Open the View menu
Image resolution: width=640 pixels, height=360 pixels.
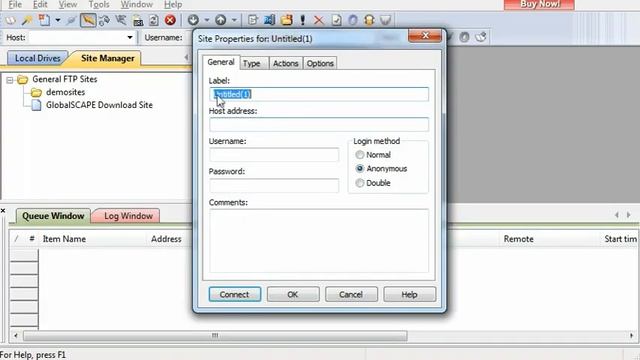[x=68, y=4]
